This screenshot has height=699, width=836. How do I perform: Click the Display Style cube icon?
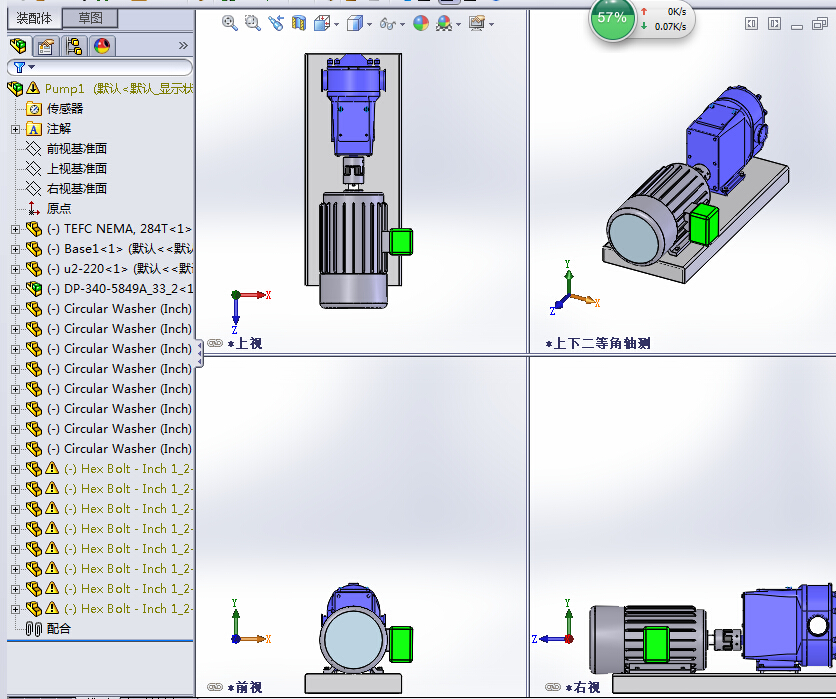[x=355, y=23]
